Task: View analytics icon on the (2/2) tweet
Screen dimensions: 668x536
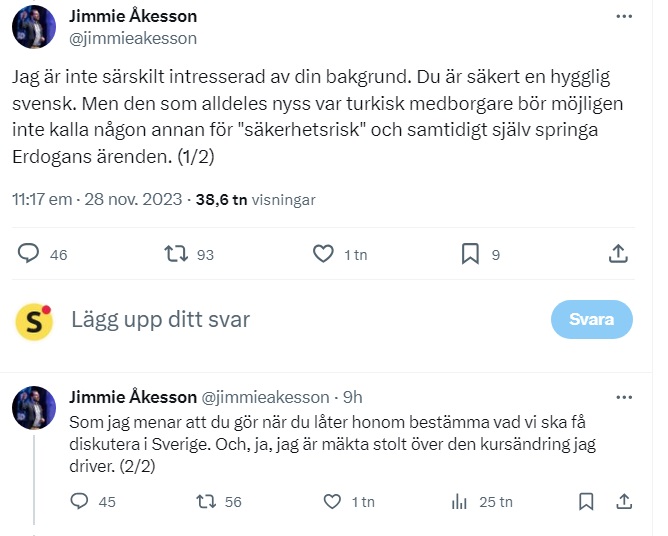Action: [x=461, y=501]
